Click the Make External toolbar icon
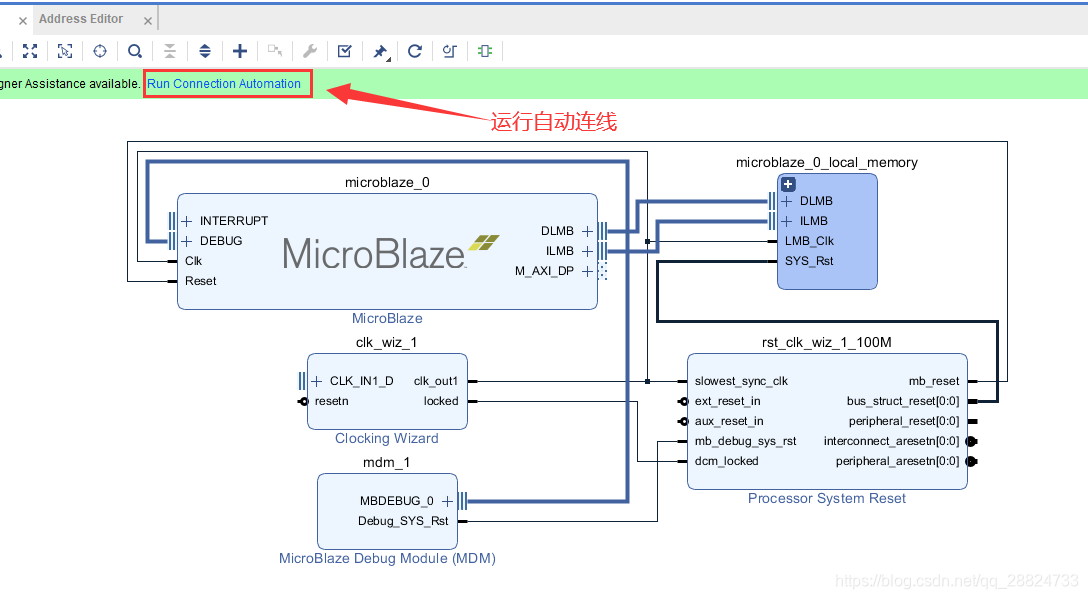The image size is (1088, 599). [275, 51]
